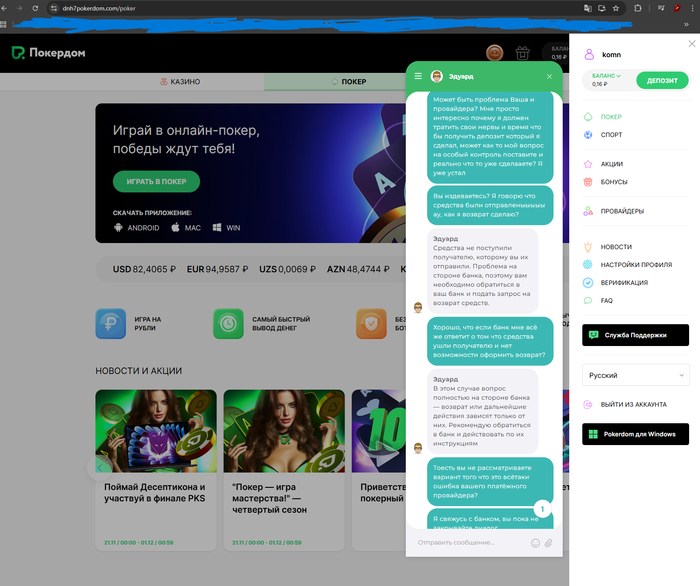Click the USD exchange rate
The width and height of the screenshot is (700, 586).
(144, 269)
